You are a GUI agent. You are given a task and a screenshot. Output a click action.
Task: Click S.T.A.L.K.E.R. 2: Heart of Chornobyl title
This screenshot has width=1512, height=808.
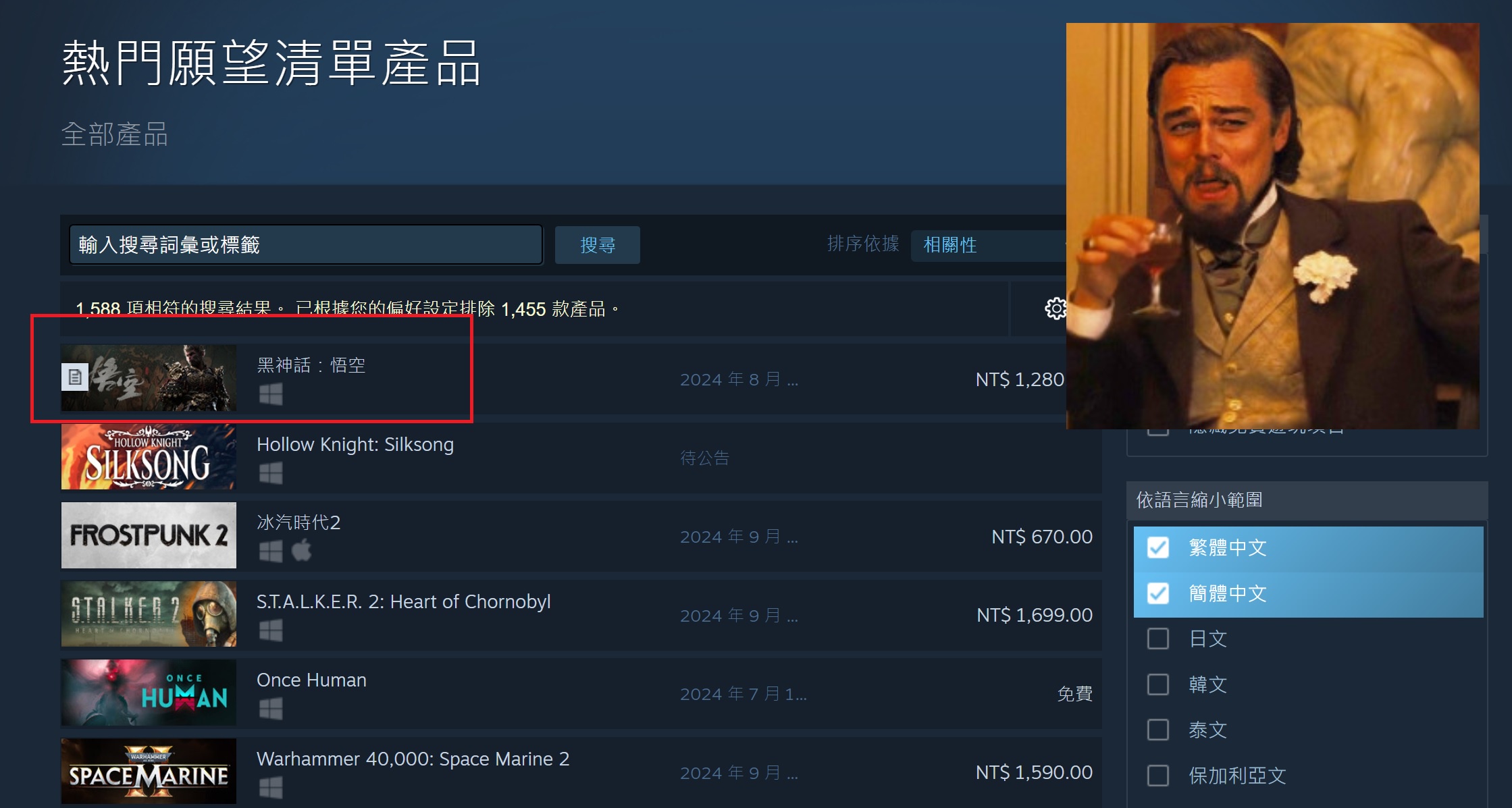(404, 601)
